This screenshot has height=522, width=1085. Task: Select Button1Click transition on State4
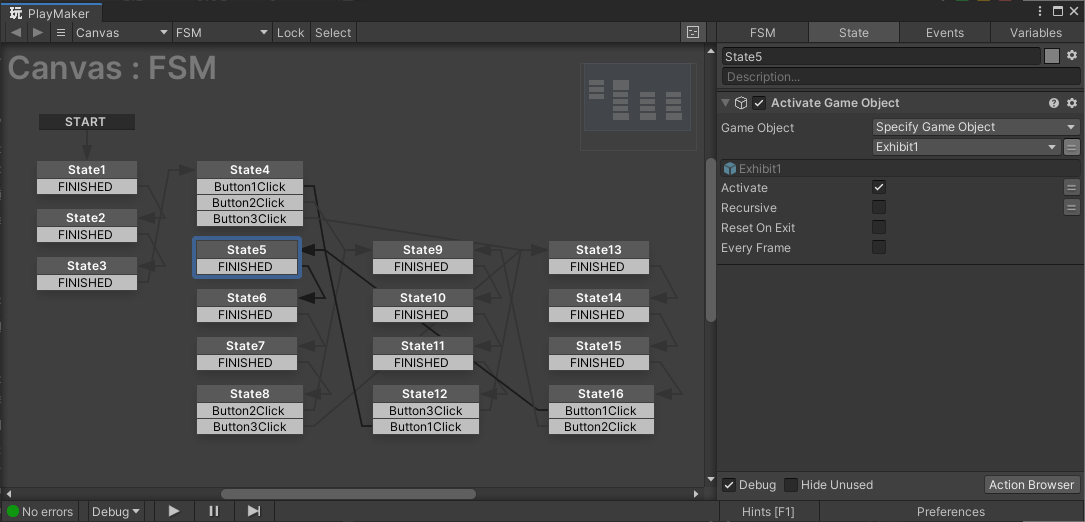pyautogui.click(x=250, y=186)
